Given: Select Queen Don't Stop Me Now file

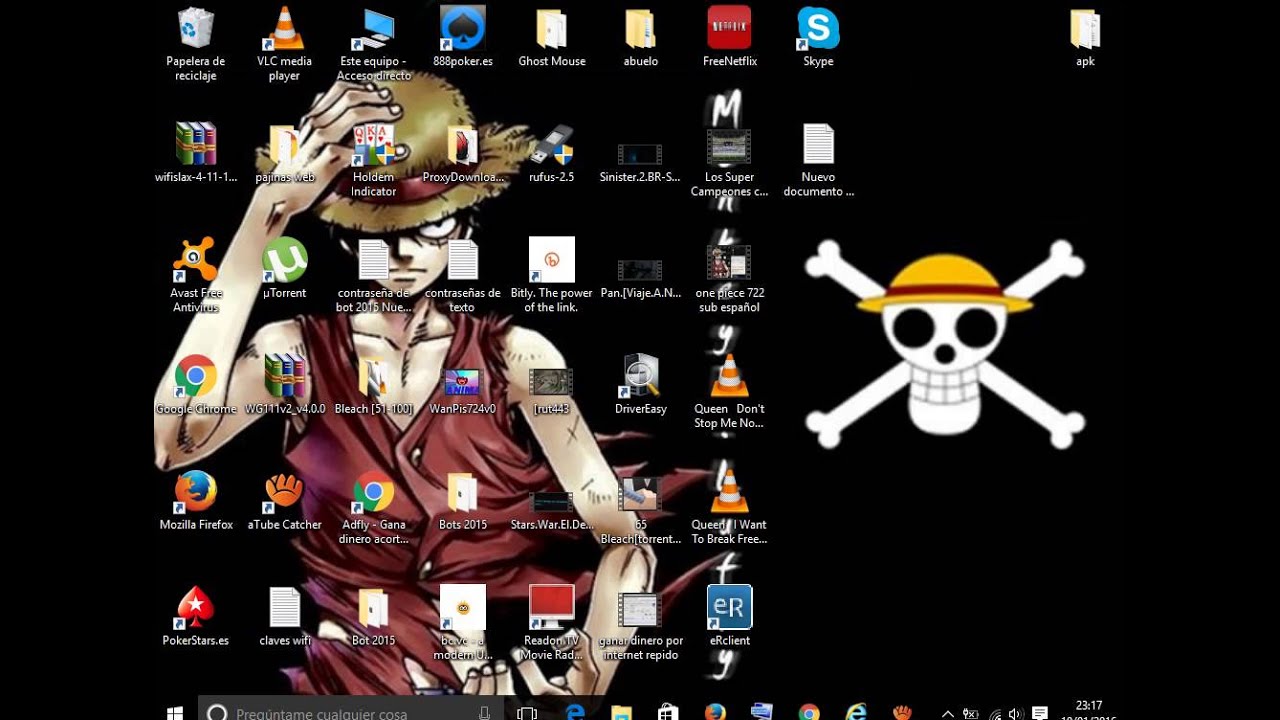Looking at the screenshot, I should click(x=729, y=392).
